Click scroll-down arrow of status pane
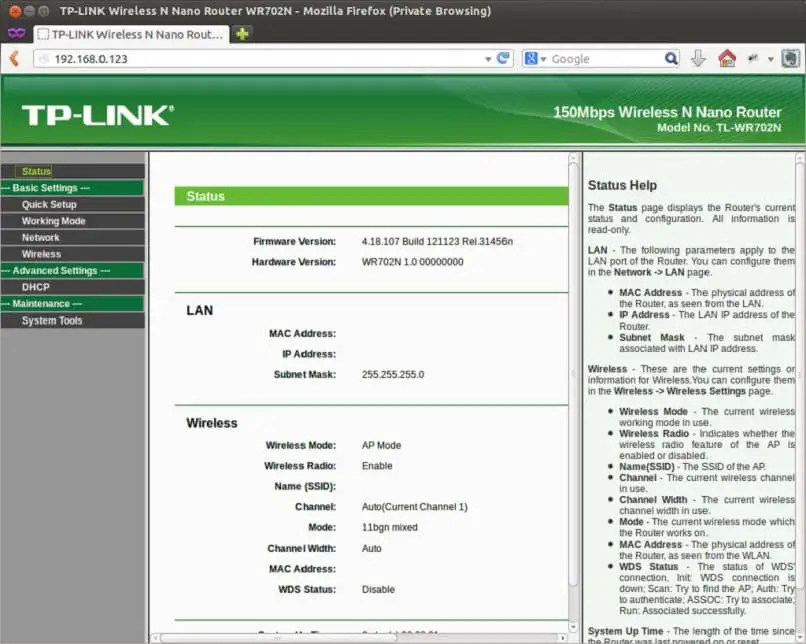This screenshot has height=644, width=806. point(574,627)
